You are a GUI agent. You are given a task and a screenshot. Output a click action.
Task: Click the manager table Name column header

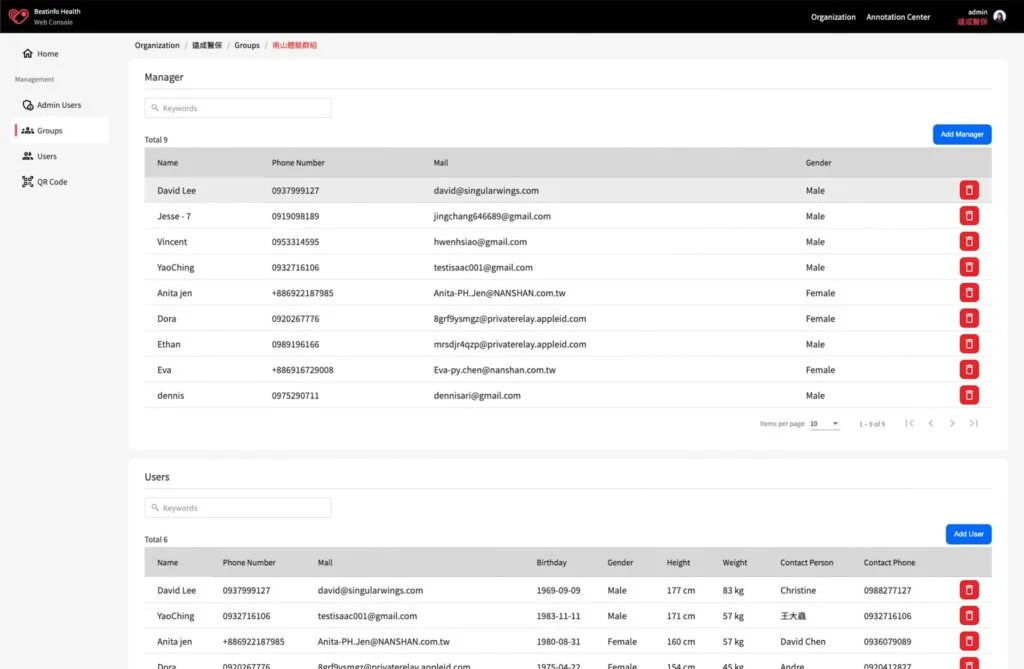pos(167,163)
